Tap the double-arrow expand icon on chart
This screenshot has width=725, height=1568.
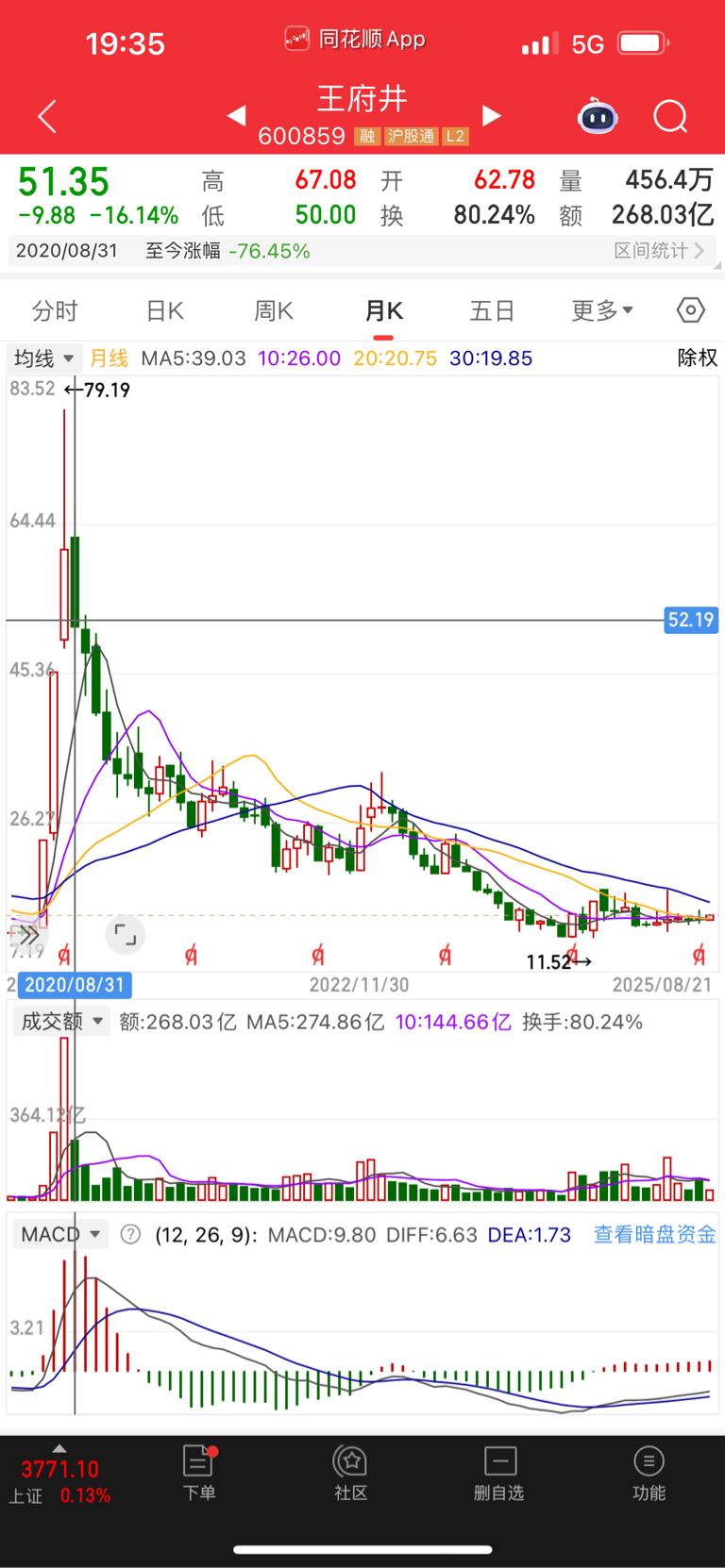click(27, 935)
